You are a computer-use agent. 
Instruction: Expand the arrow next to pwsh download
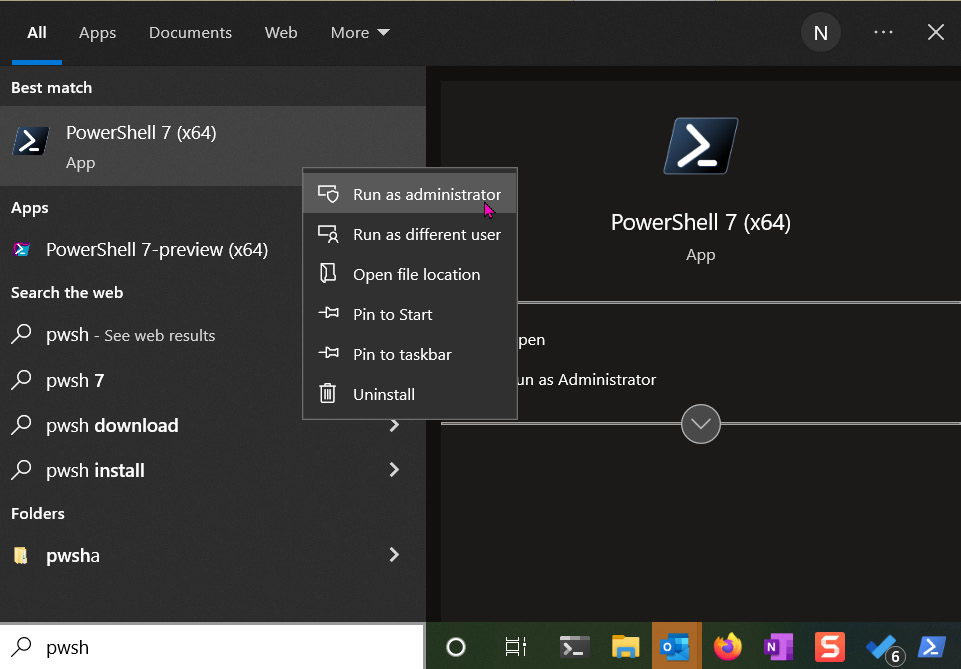click(395, 425)
